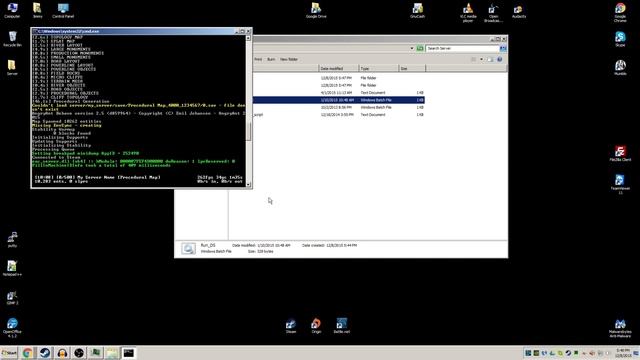Click the headphones icon in taskbar
Image resolution: width=640 pixels, height=360 pixels.
coord(62,353)
